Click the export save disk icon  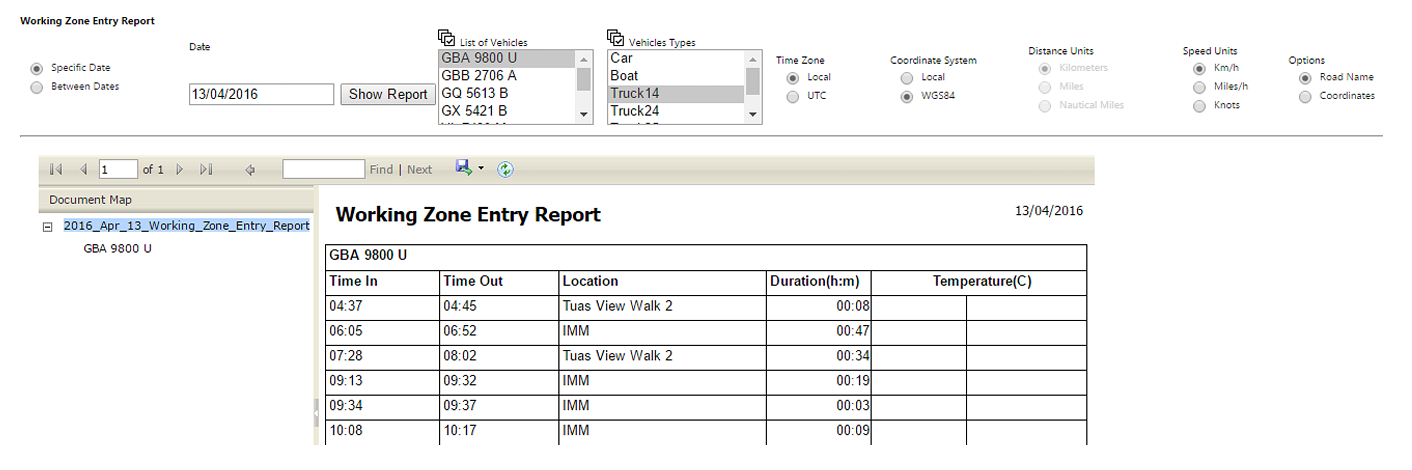pyautogui.click(x=464, y=168)
